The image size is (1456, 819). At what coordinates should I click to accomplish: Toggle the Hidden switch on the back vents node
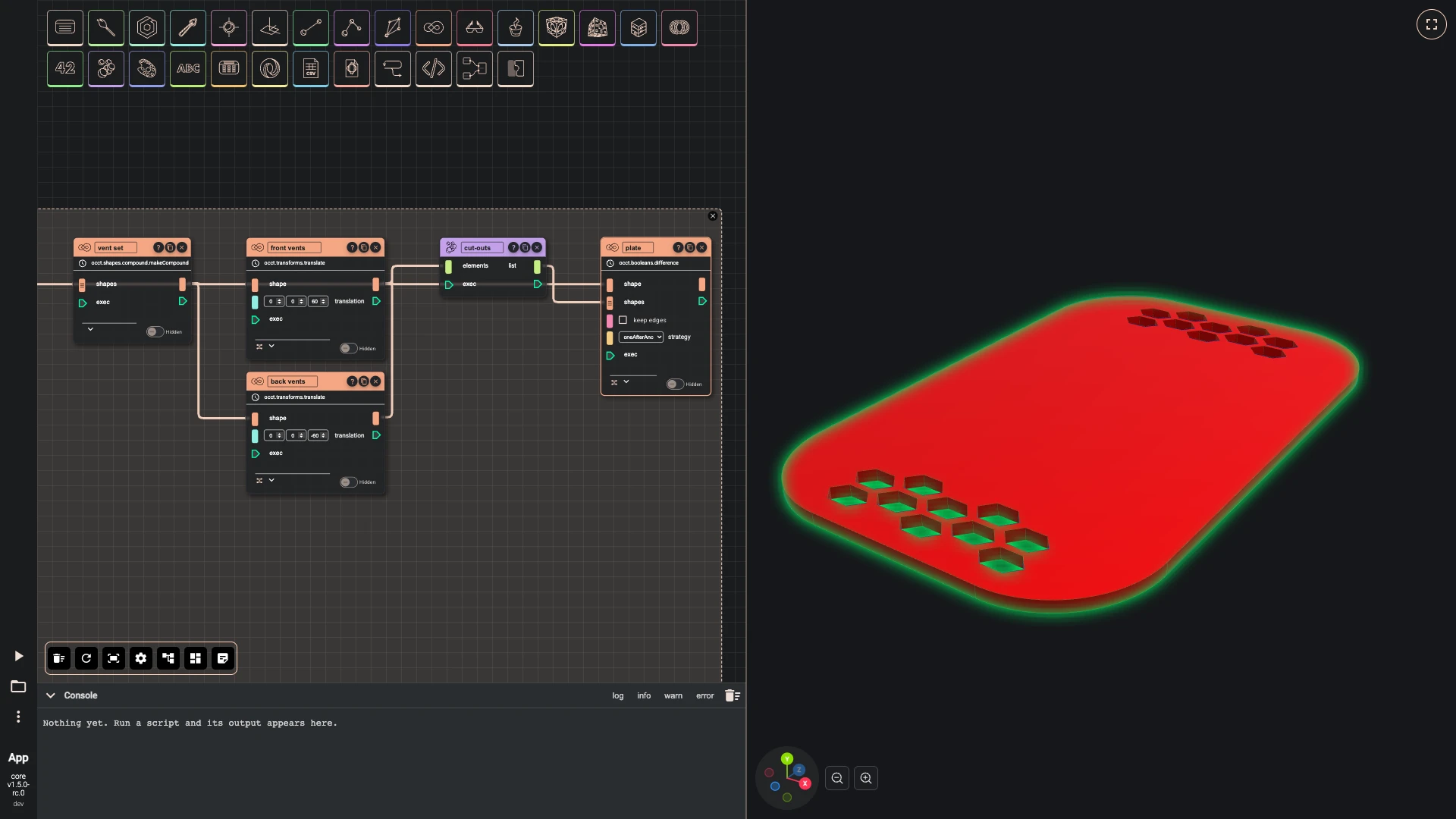tap(348, 482)
